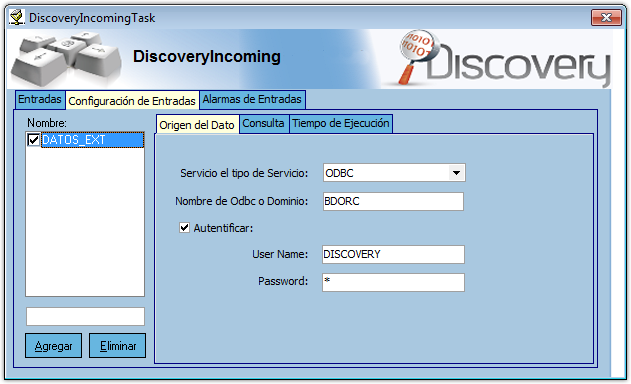Open the Alarmas de Entradas tab
This screenshot has width=631, height=384.
(252, 99)
